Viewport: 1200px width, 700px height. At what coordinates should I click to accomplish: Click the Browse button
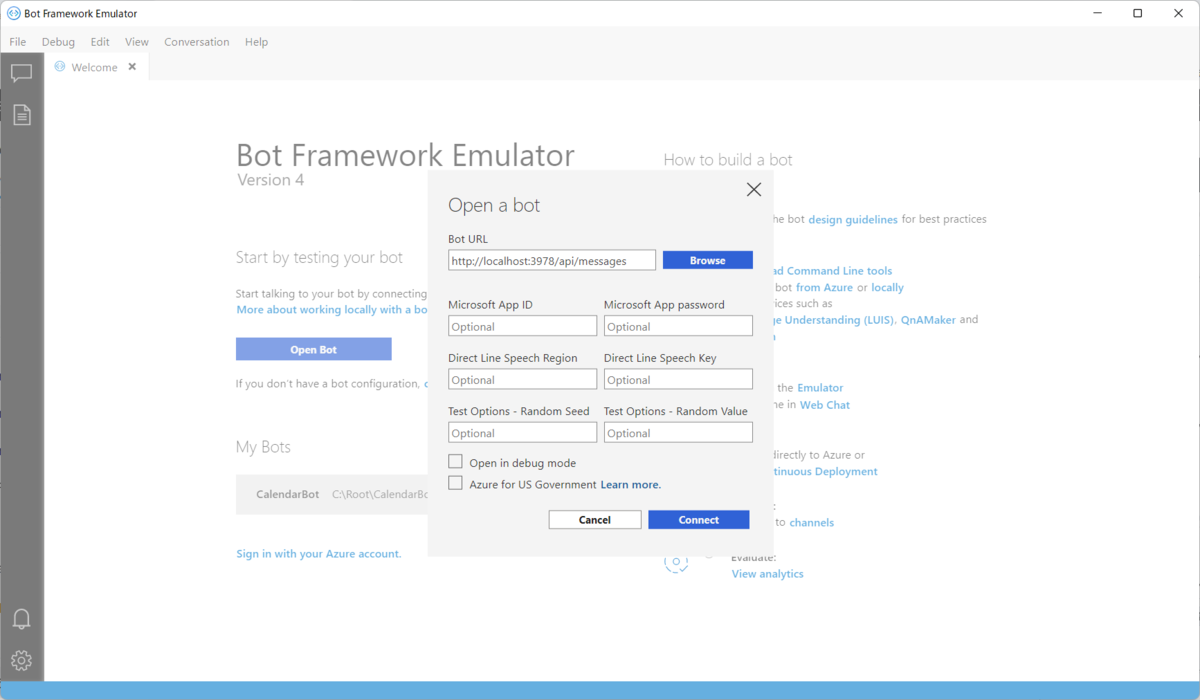coord(707,260)
